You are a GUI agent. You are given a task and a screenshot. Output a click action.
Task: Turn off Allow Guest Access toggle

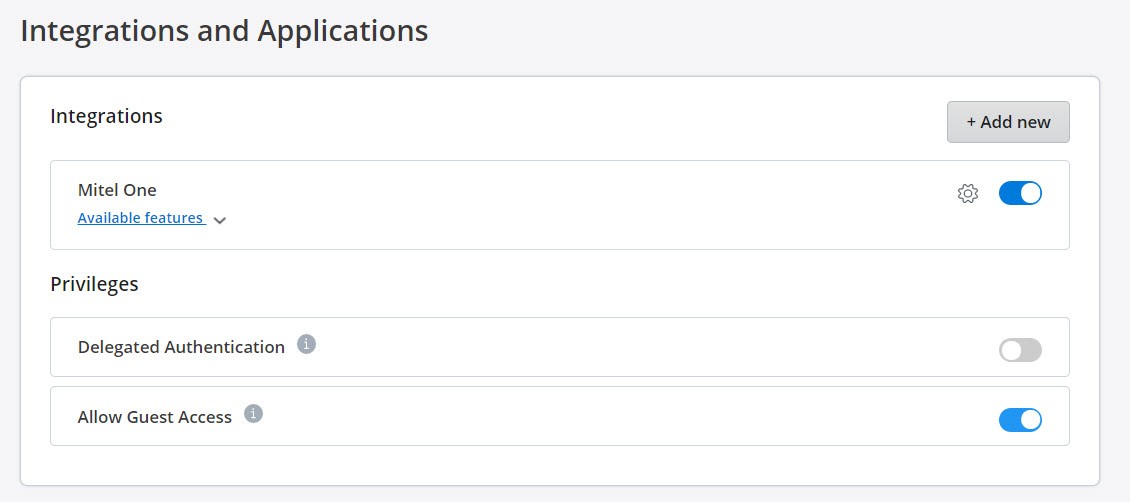coord(1020,420)
